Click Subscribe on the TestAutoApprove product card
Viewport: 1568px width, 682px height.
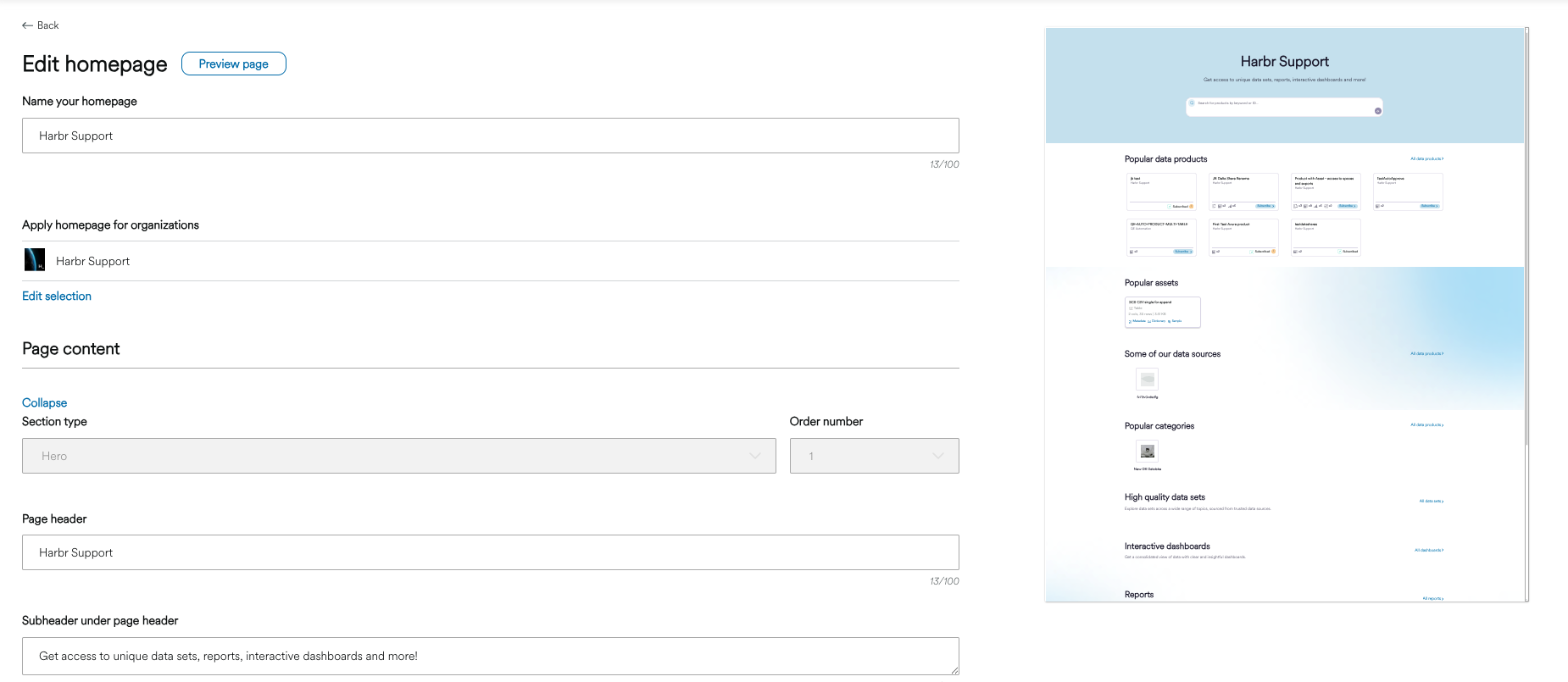[1429, 206]
